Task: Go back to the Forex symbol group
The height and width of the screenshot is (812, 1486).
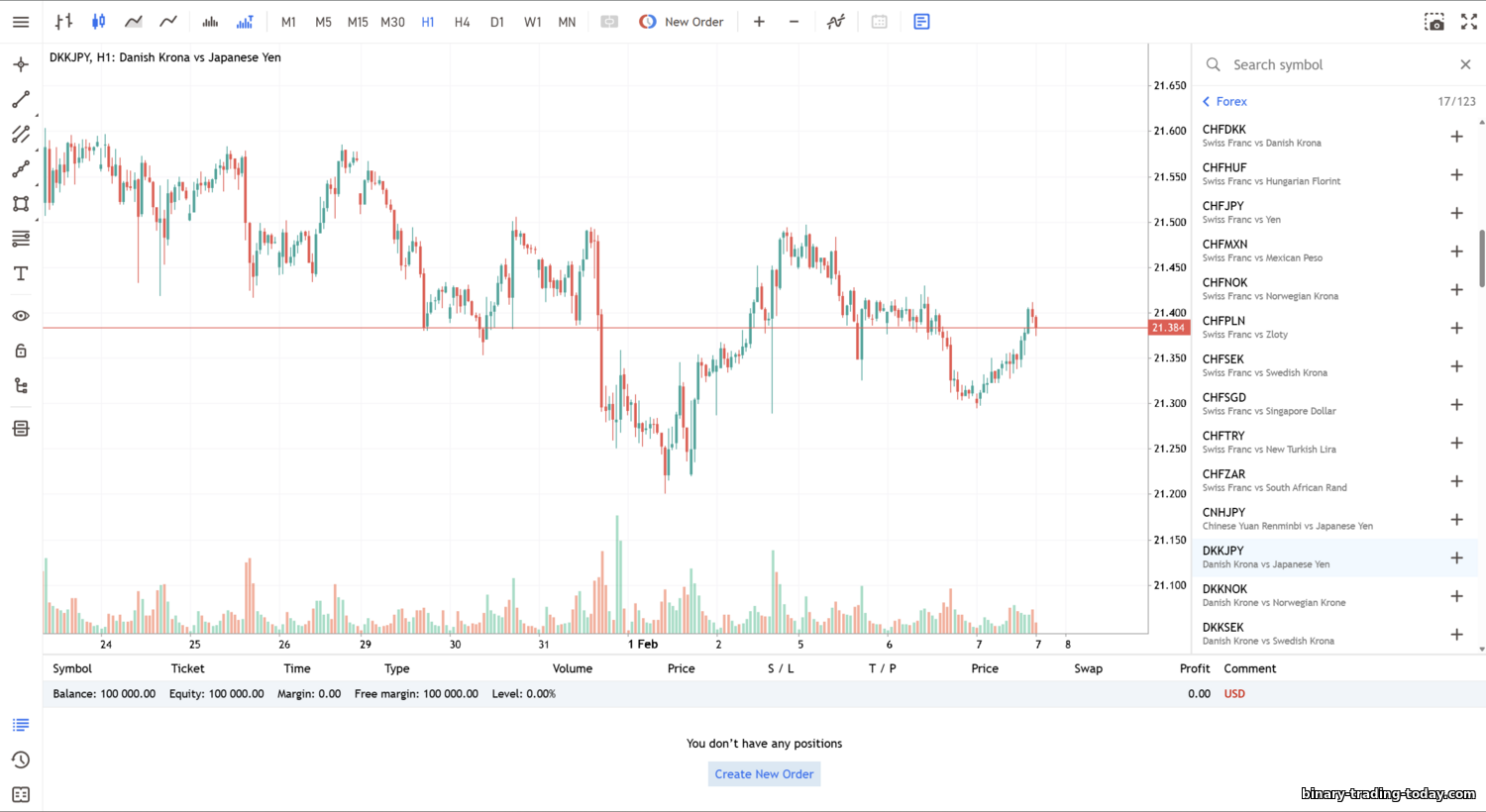Action: click(1224, 102)
